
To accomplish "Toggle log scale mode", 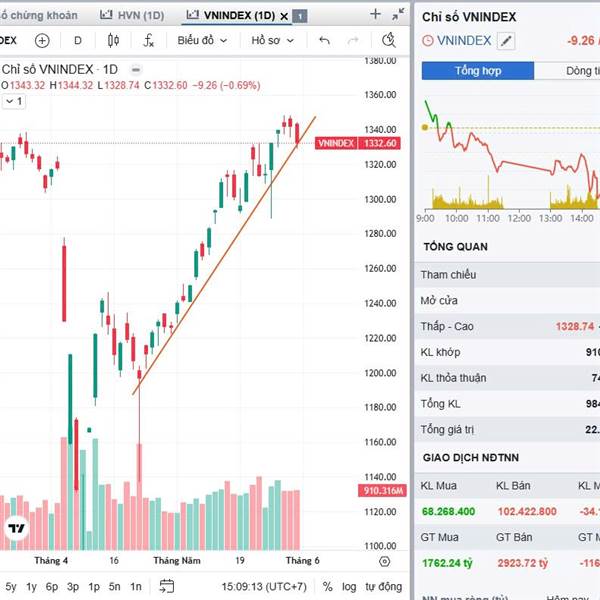I will pyautogui.click(x=349, y=587).
